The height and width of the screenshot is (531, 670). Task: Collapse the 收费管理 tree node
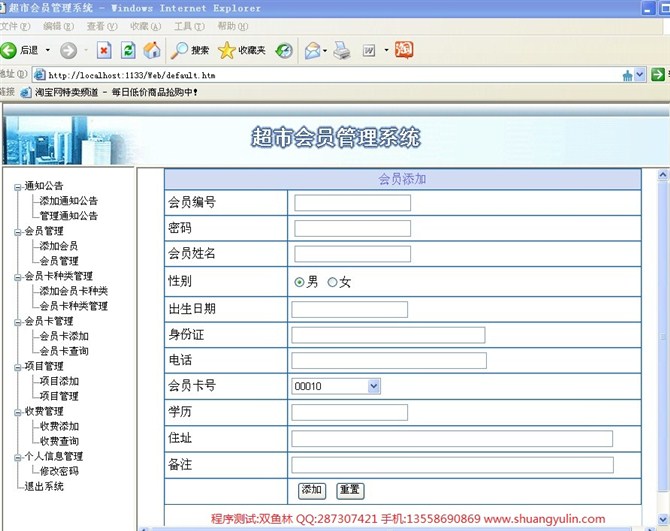(18, 413)
